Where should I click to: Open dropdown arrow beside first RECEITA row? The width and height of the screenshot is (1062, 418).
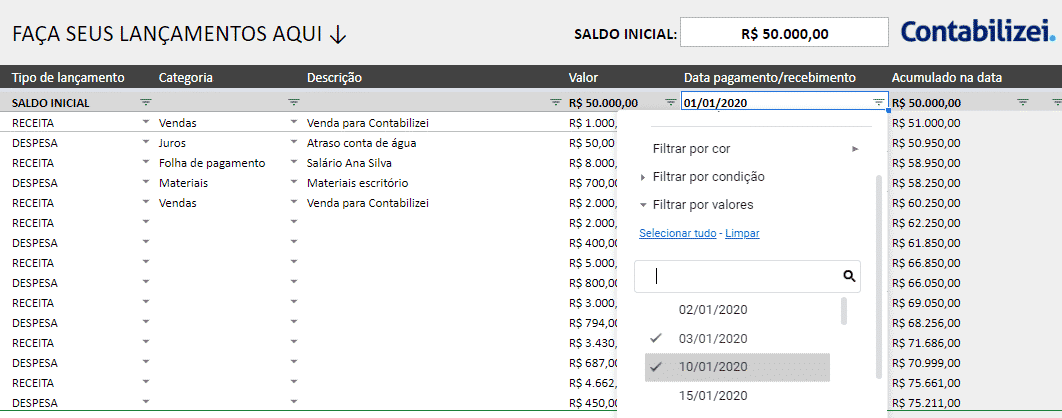pyautogui.click(x=146, y=122)
